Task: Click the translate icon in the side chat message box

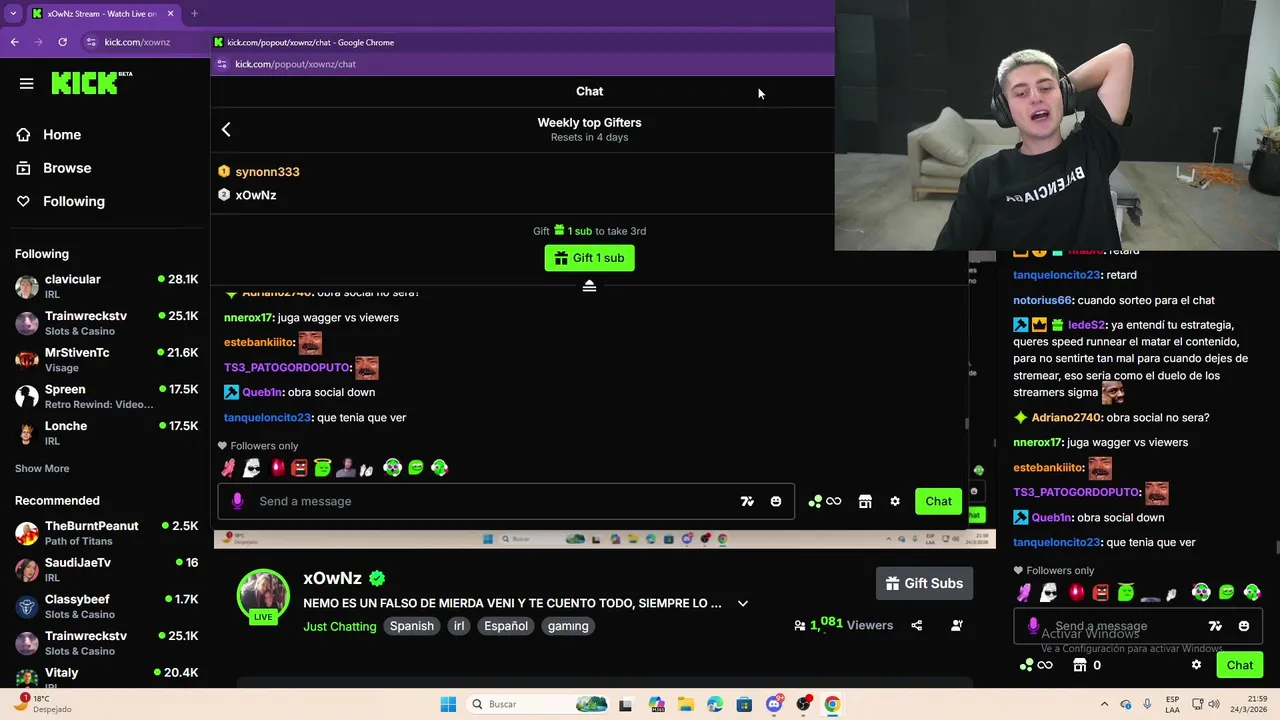Action: coord(1215,626)
